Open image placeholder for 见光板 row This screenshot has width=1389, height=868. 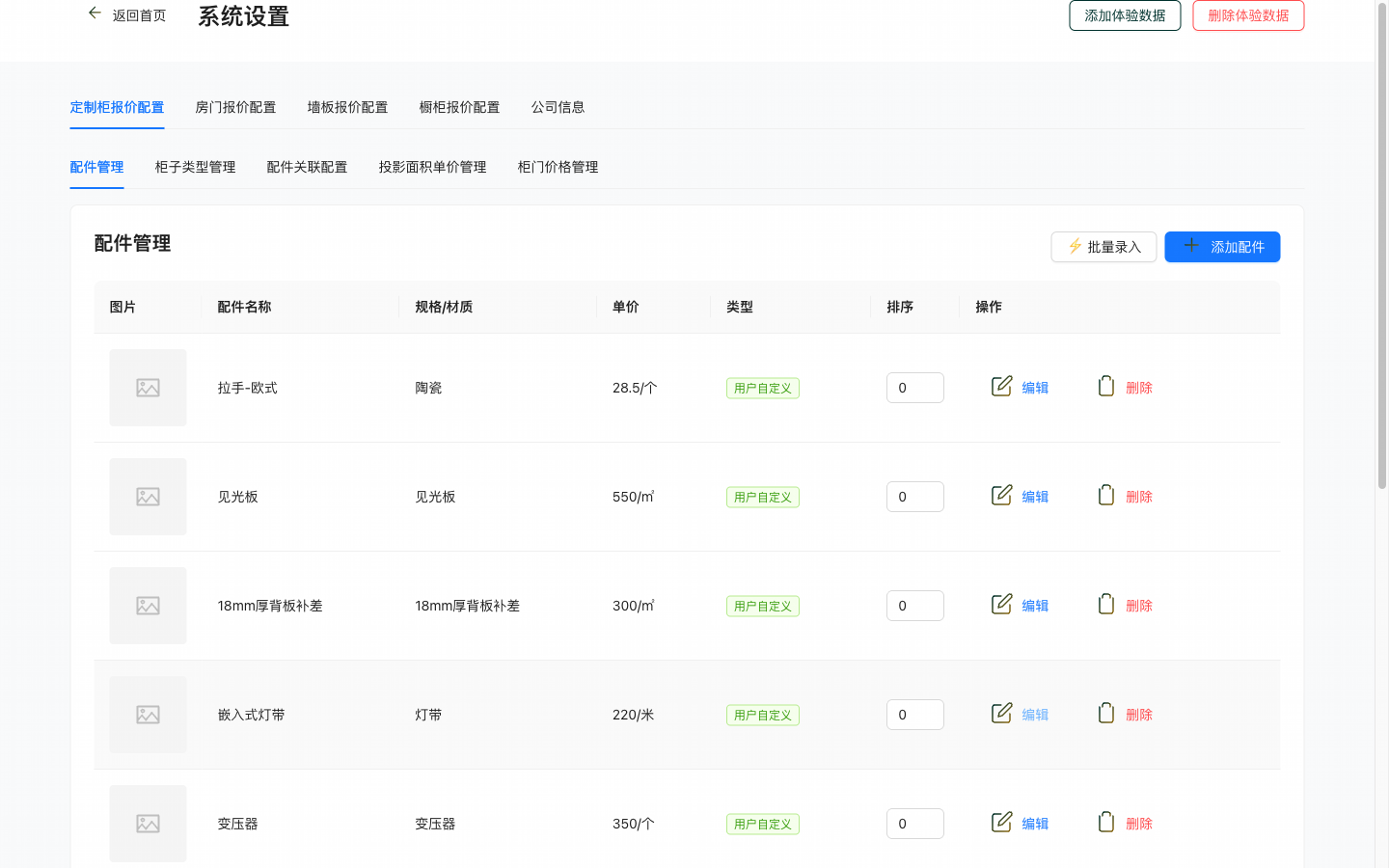[148, 496]
